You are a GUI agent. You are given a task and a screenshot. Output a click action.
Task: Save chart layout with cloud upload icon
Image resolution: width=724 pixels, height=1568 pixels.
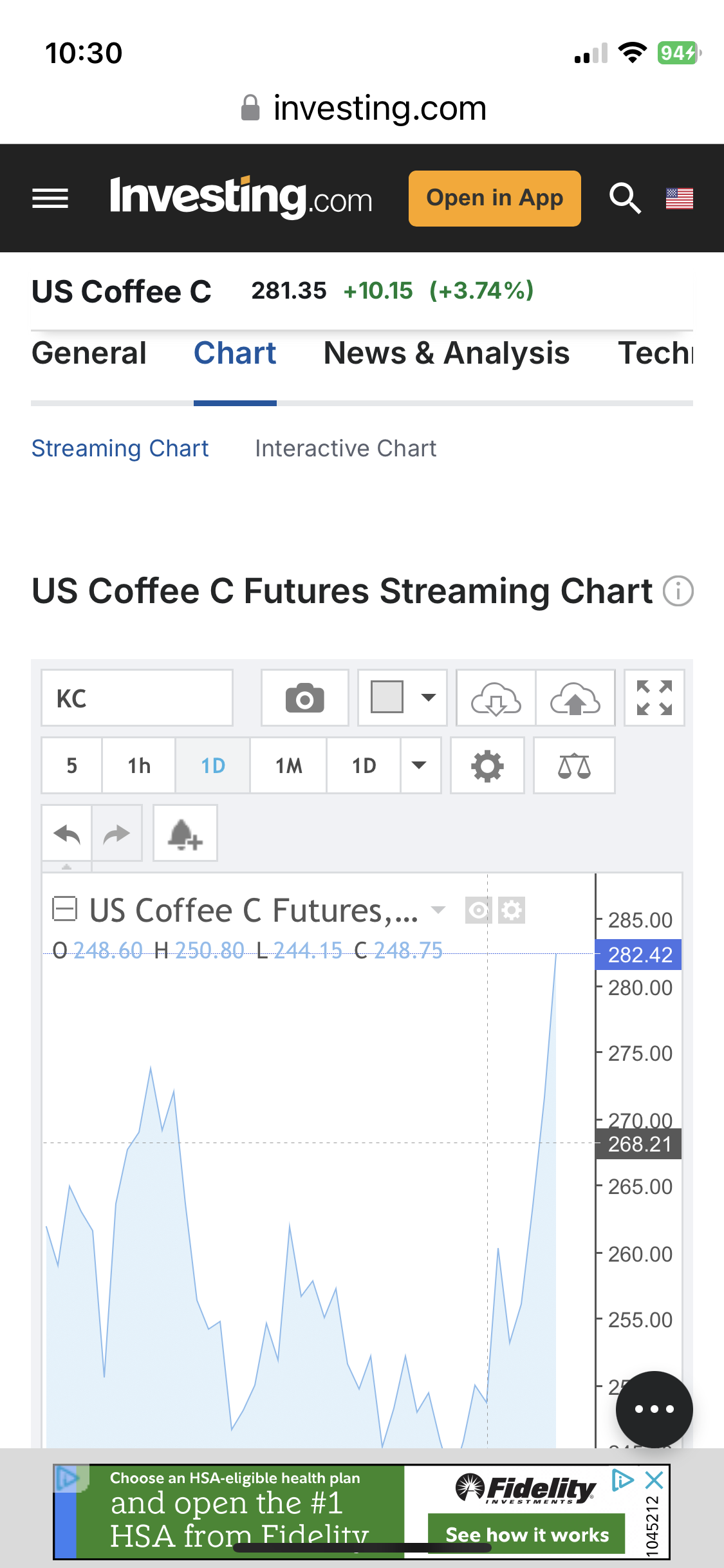point(575,699)
